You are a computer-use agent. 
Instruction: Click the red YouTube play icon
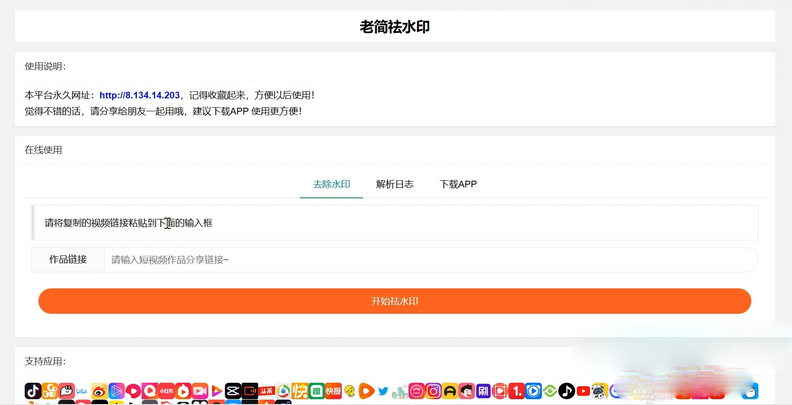pyautogui.click(x=583, y=391)
